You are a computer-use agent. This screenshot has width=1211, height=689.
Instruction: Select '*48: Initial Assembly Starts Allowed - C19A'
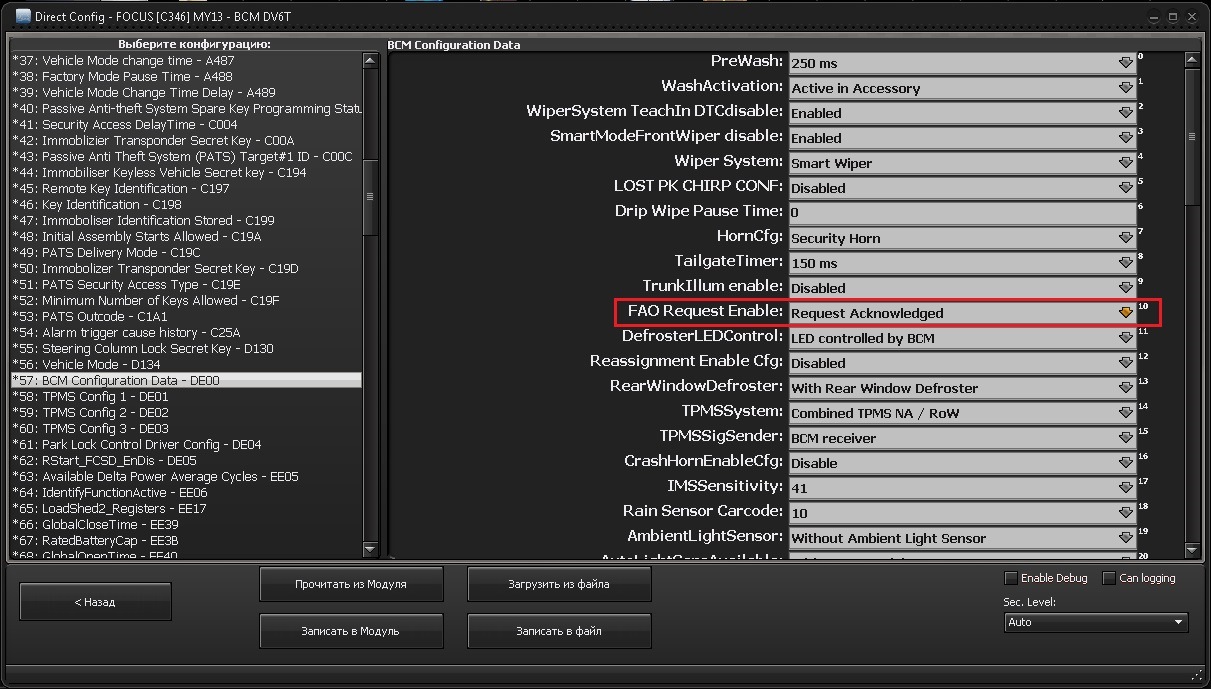[186, 236]
